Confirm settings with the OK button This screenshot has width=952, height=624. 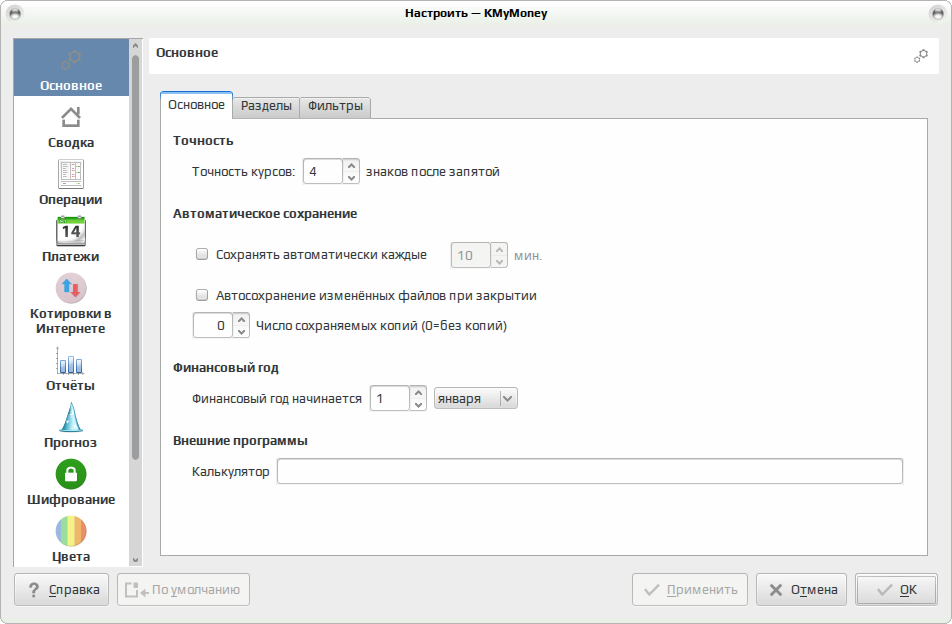pyautogui.click(x=896, y=589)
